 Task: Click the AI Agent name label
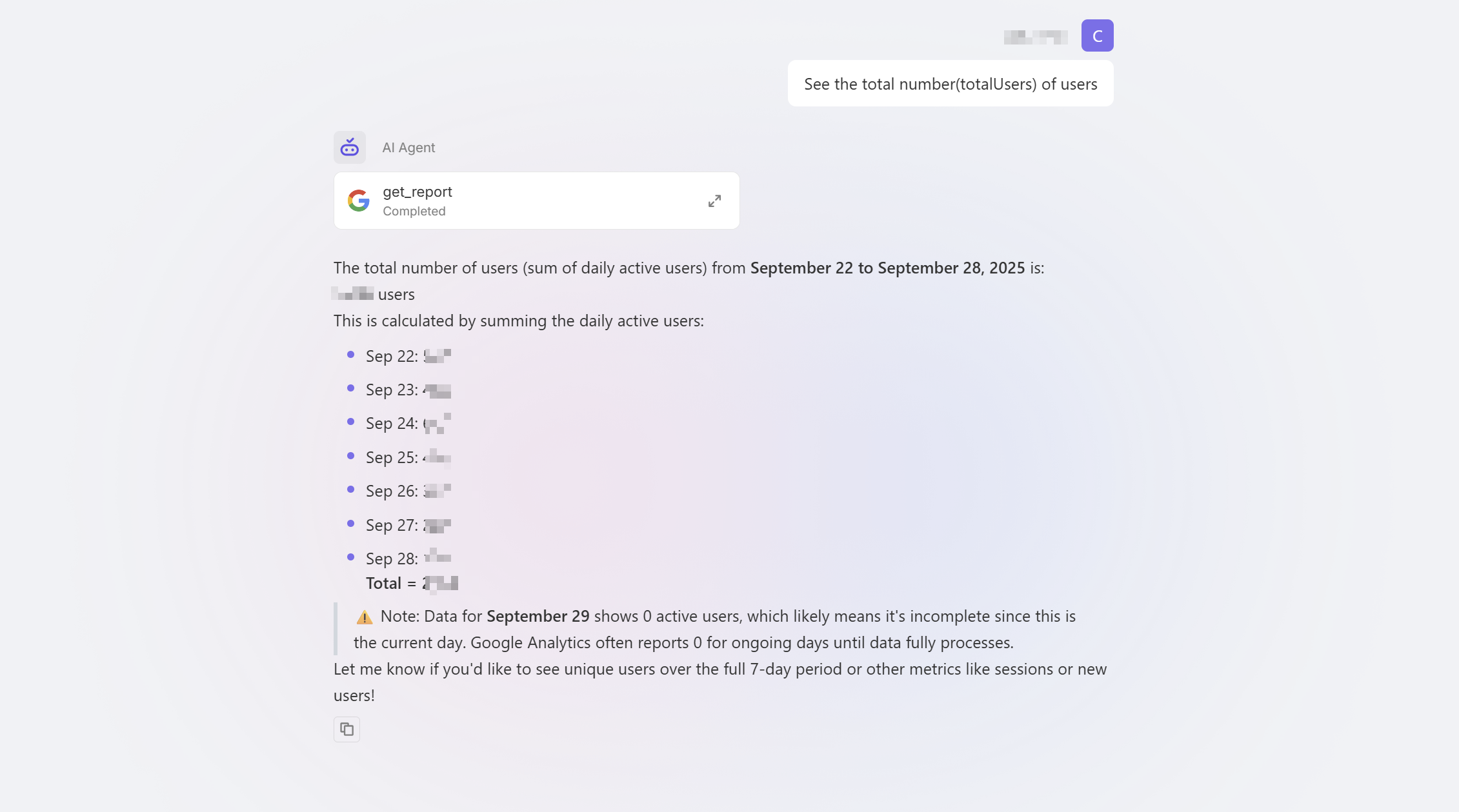[408, 148]
